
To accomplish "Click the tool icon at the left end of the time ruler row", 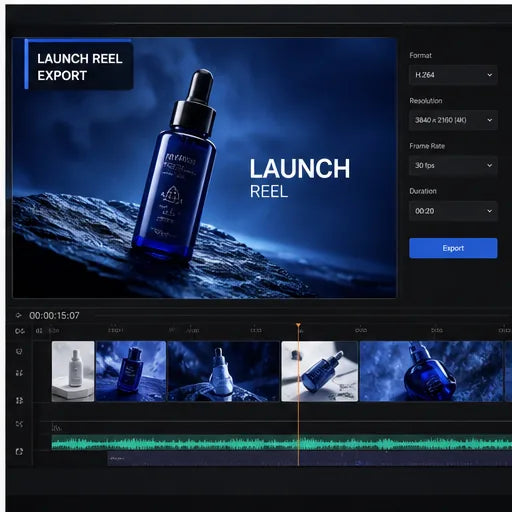I will point(20,331).
